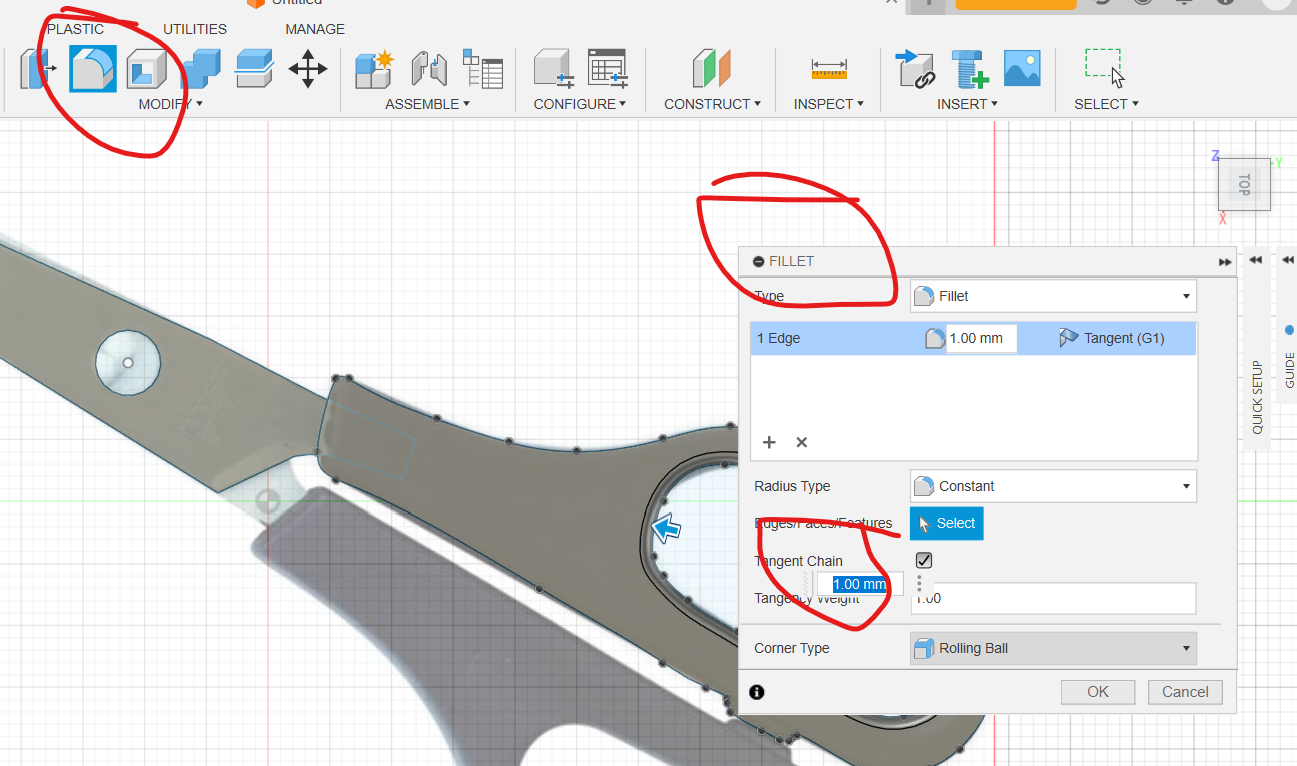The width and height of the screenshot is (1297, 766).
Task: Switch to the Manage tab
Action: tap(315, 29)
